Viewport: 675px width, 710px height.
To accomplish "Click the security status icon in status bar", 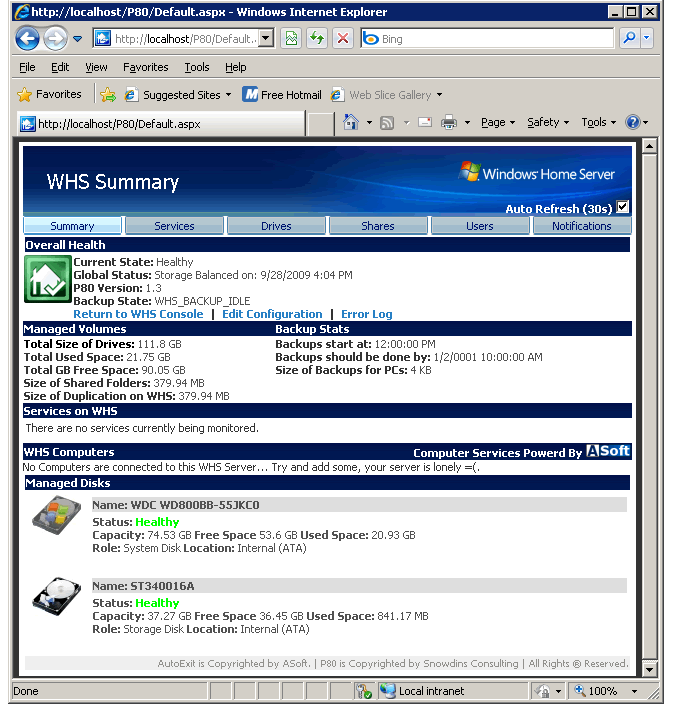I will pyautogui.click(x=364, y=691).
